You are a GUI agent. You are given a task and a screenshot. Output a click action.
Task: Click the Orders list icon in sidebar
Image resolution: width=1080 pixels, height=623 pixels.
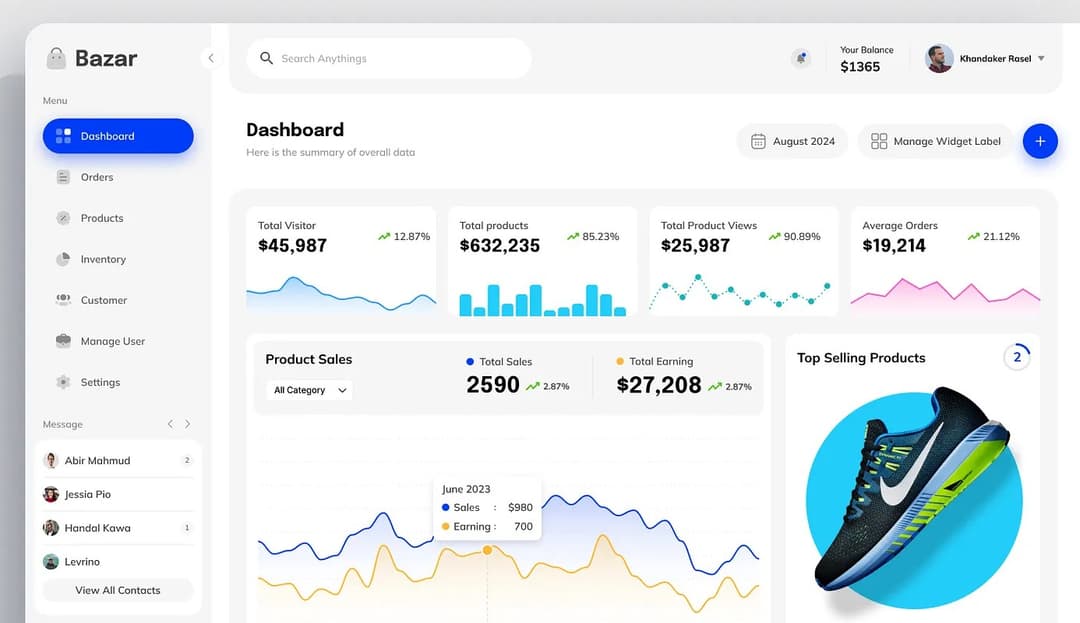[x=62, y=177]
